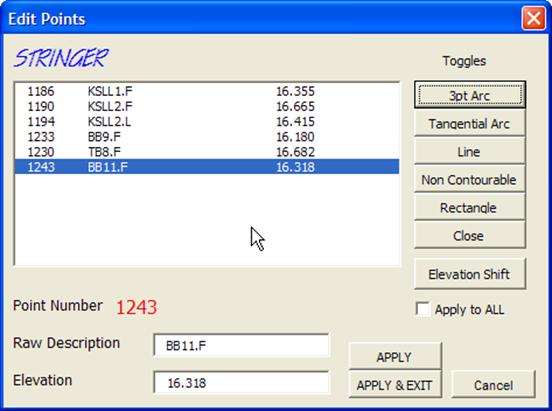
Task: Click the Elevation input field
Action: tap(242, 382)
